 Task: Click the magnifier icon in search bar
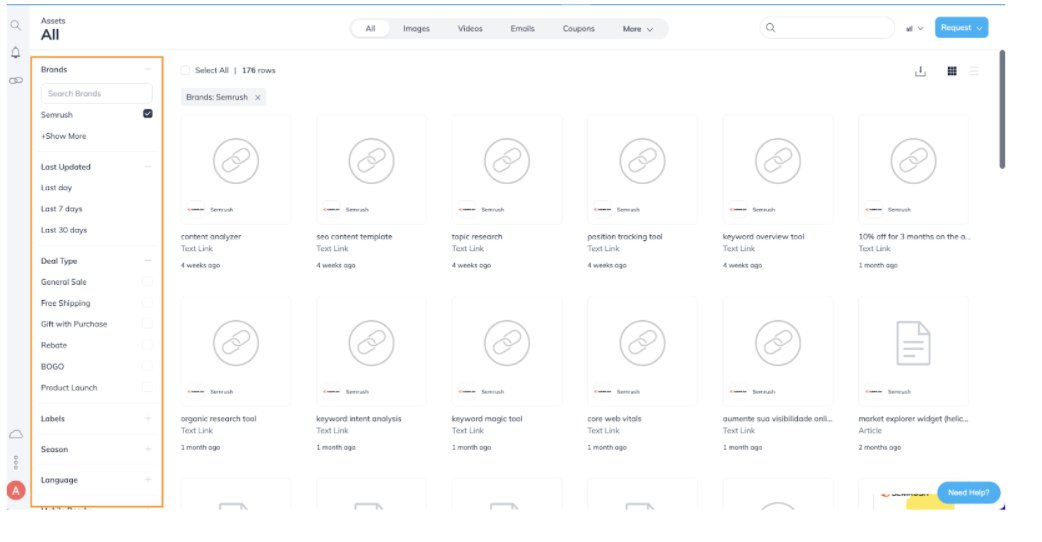click(x=770, y=28)
